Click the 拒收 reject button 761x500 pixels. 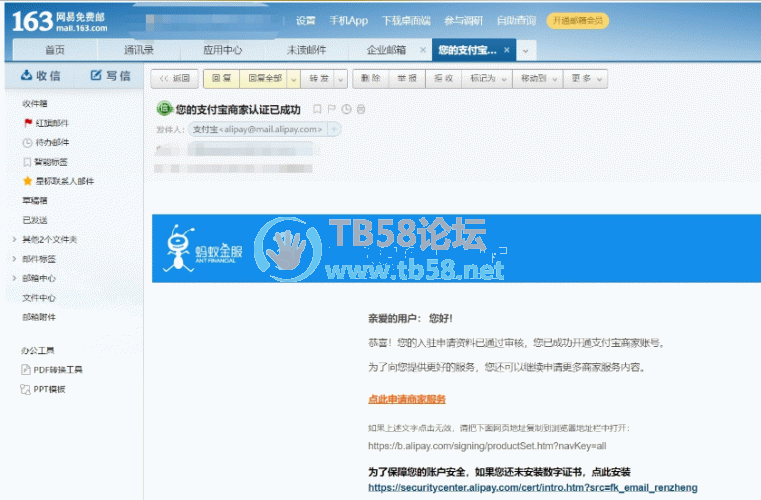[x=444, y=79]
